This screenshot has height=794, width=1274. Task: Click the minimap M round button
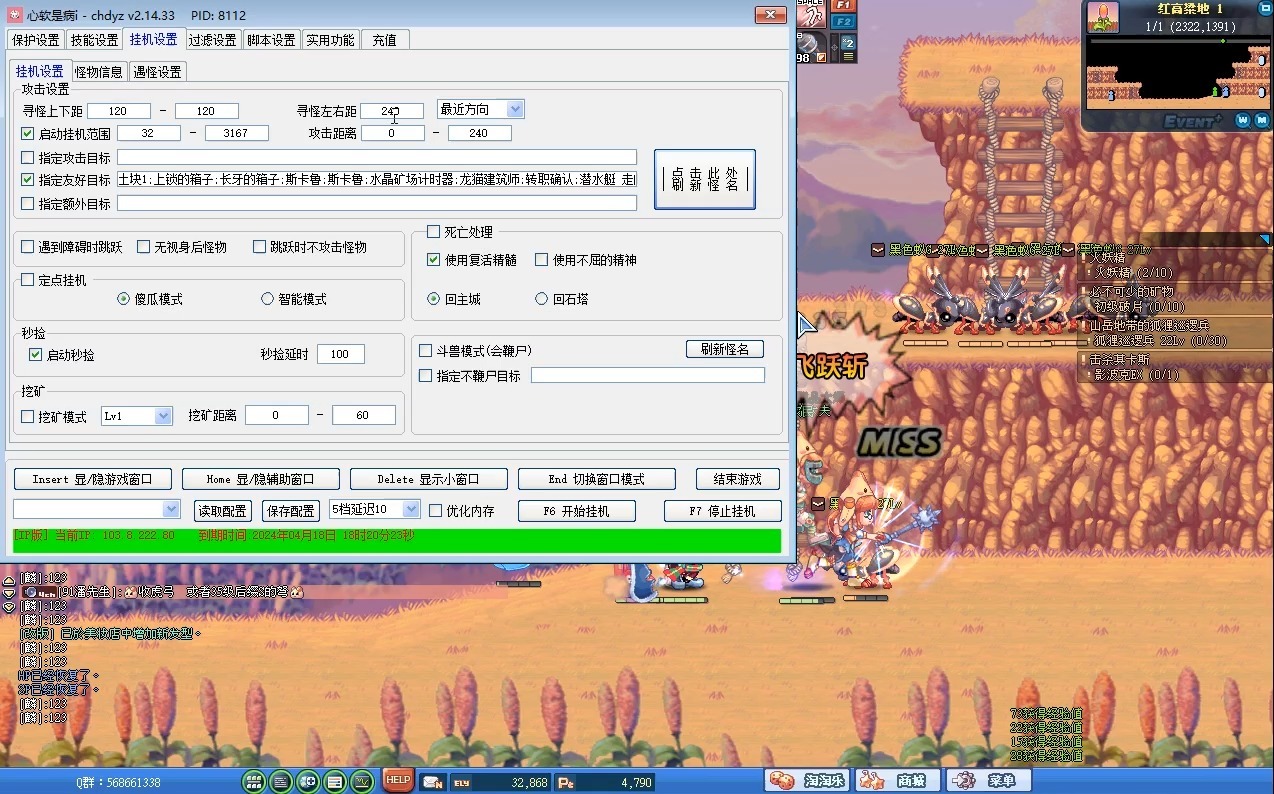click(1260, 120)
